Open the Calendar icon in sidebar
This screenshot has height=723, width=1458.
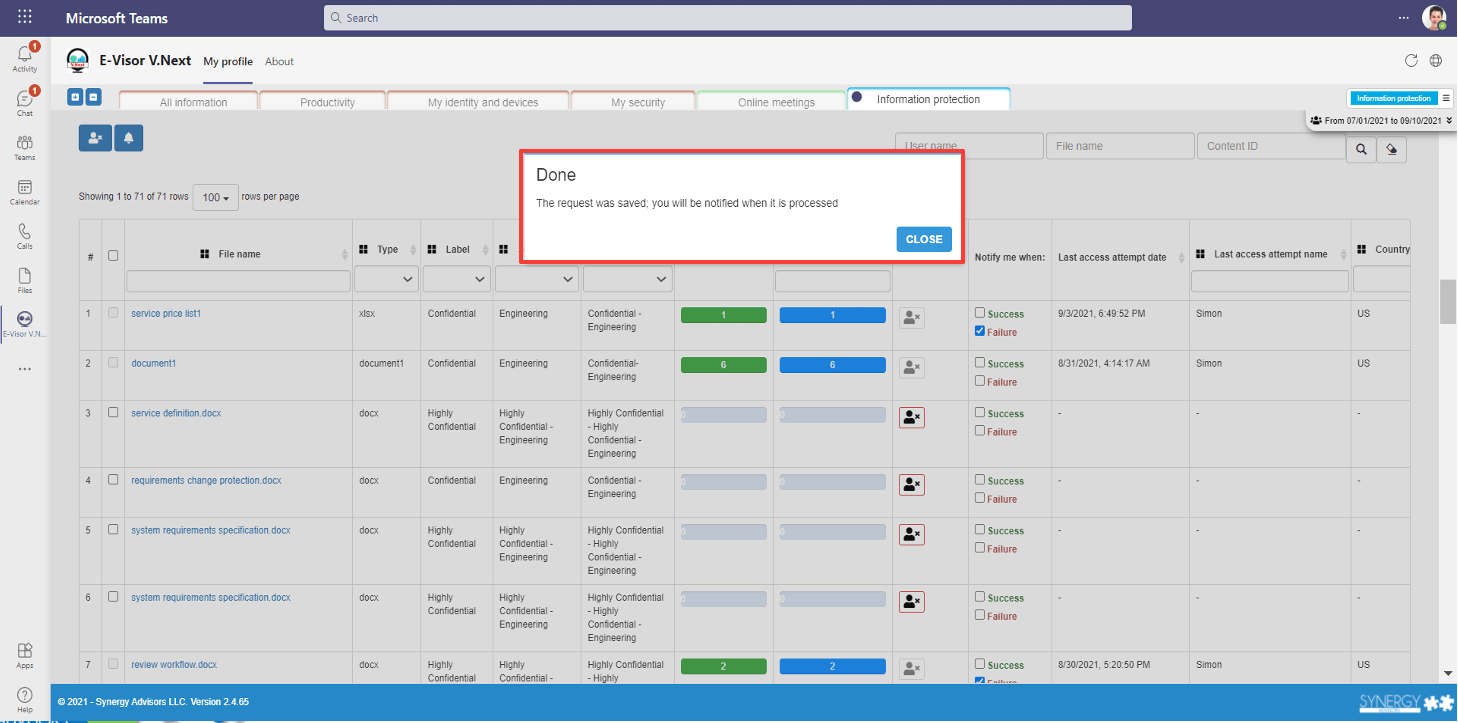pos(25,192)
